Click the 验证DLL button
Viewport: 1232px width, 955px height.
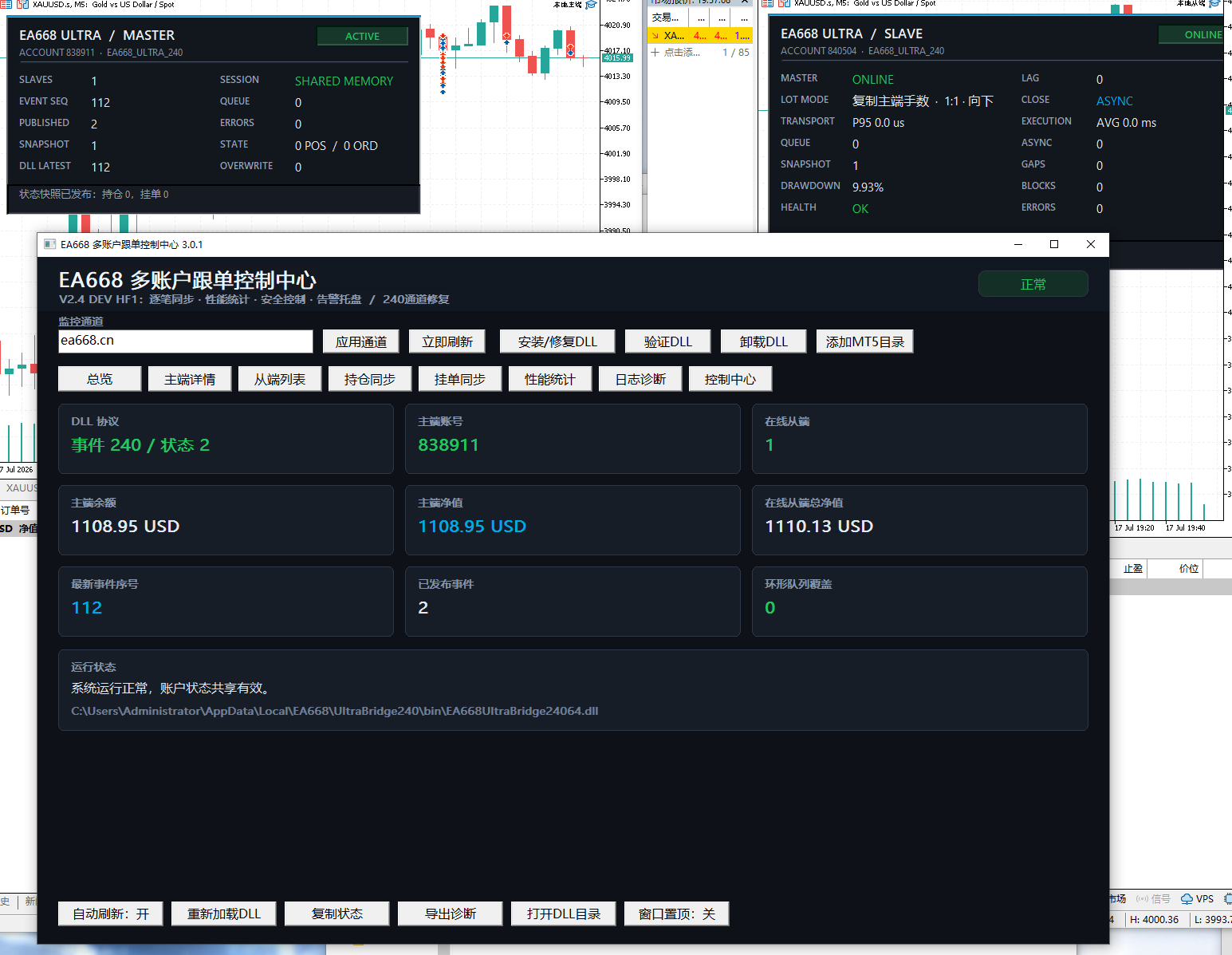668,341
